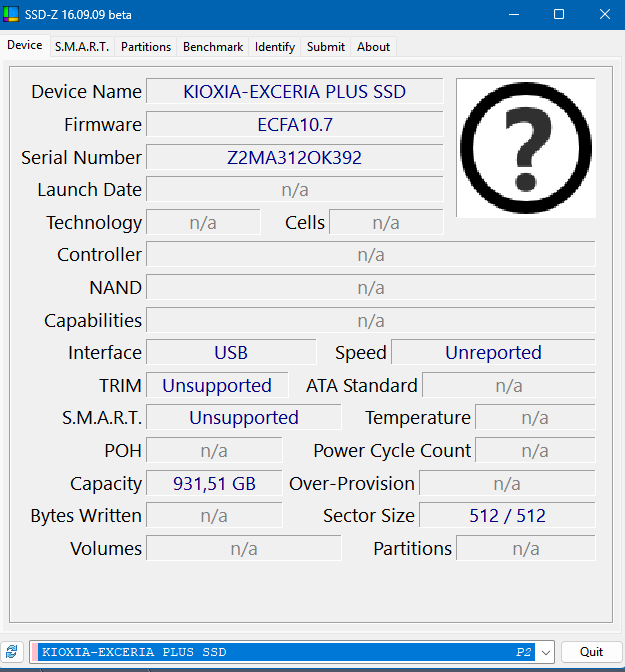Click the Temperature n/a field
Image resolution: width=625 pixels, height=672 pixels.
click(535, 417)
